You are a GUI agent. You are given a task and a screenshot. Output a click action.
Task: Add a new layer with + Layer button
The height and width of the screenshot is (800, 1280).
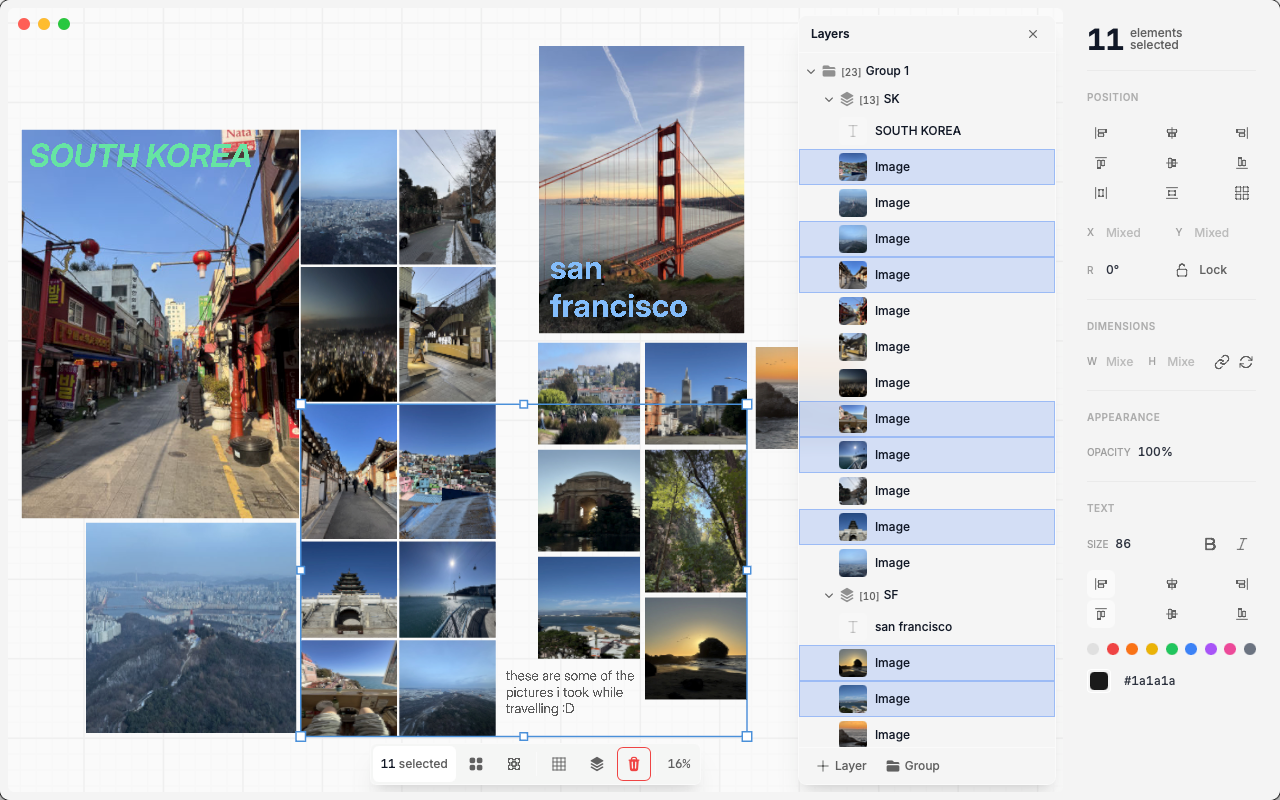pyautogui.click(x=839, y=765)
